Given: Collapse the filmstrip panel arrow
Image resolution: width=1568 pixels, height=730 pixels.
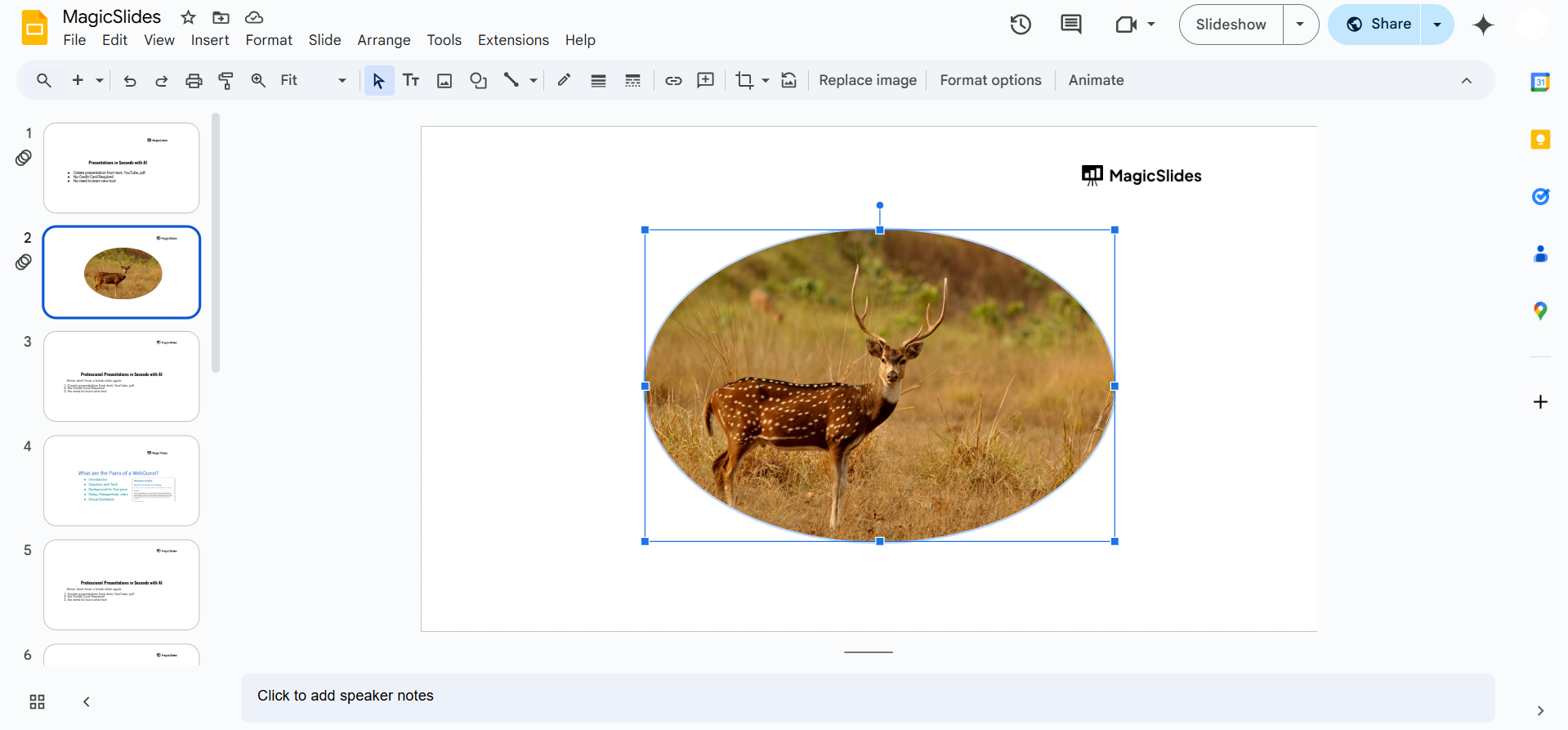Looking at the screenshot, I should click(x=87, y=702).
